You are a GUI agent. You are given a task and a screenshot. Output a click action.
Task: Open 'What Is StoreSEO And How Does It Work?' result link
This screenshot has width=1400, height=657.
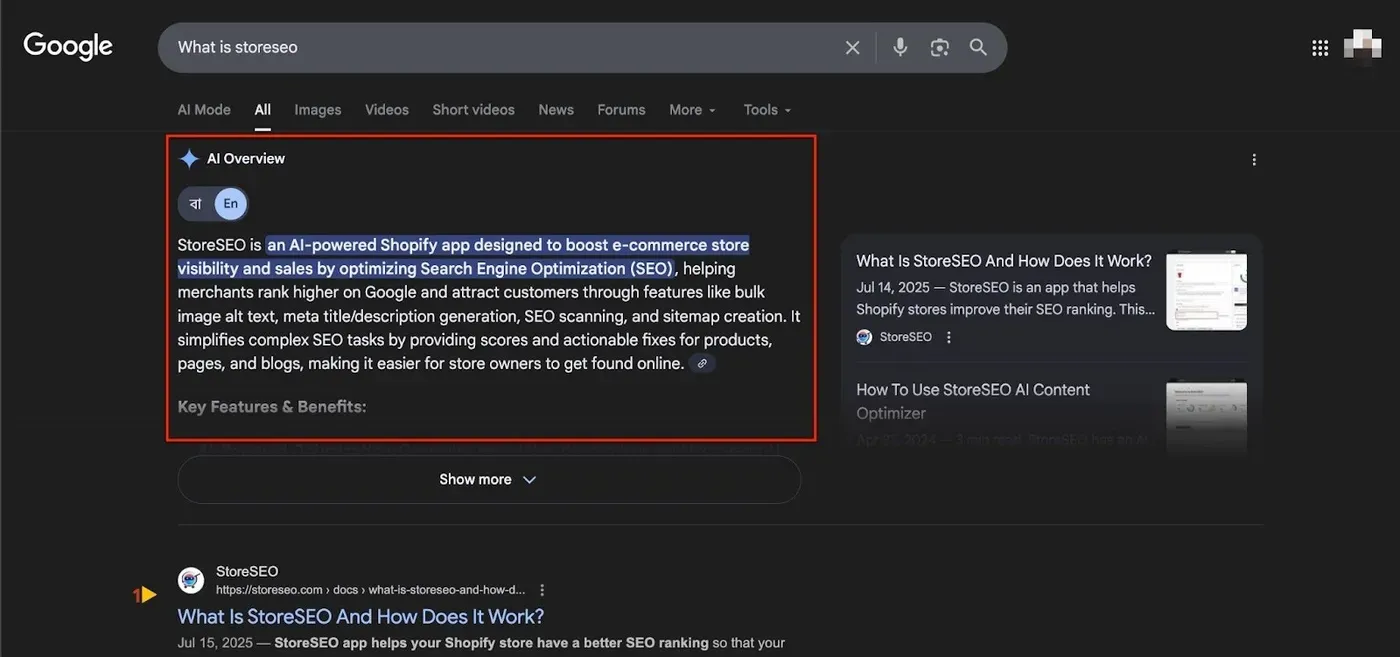[361, 616]
